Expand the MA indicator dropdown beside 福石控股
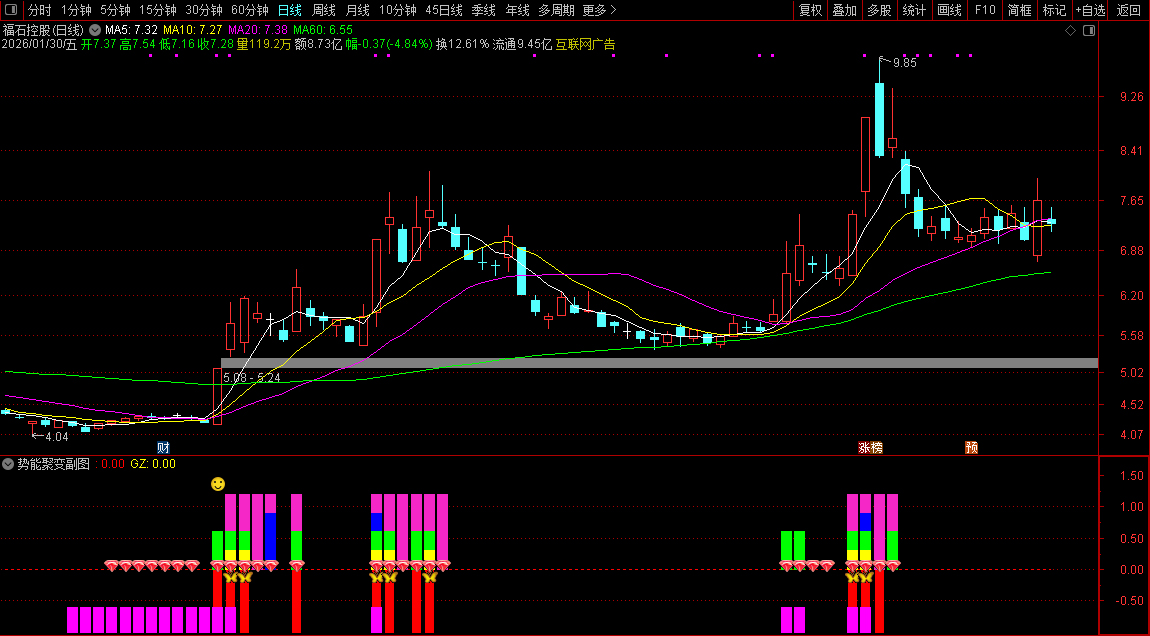Viewport: 1150px width, 636px height. point(95,30)
